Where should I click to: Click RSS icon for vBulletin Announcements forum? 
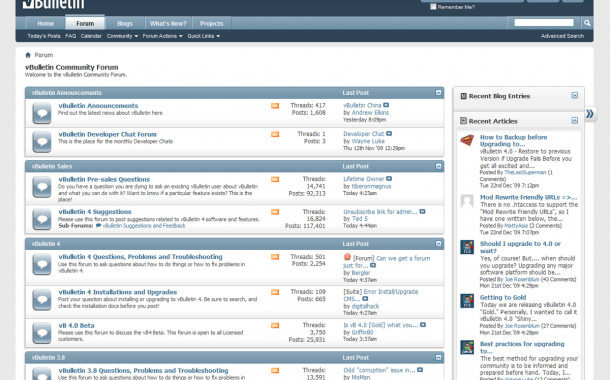[275, 106]
